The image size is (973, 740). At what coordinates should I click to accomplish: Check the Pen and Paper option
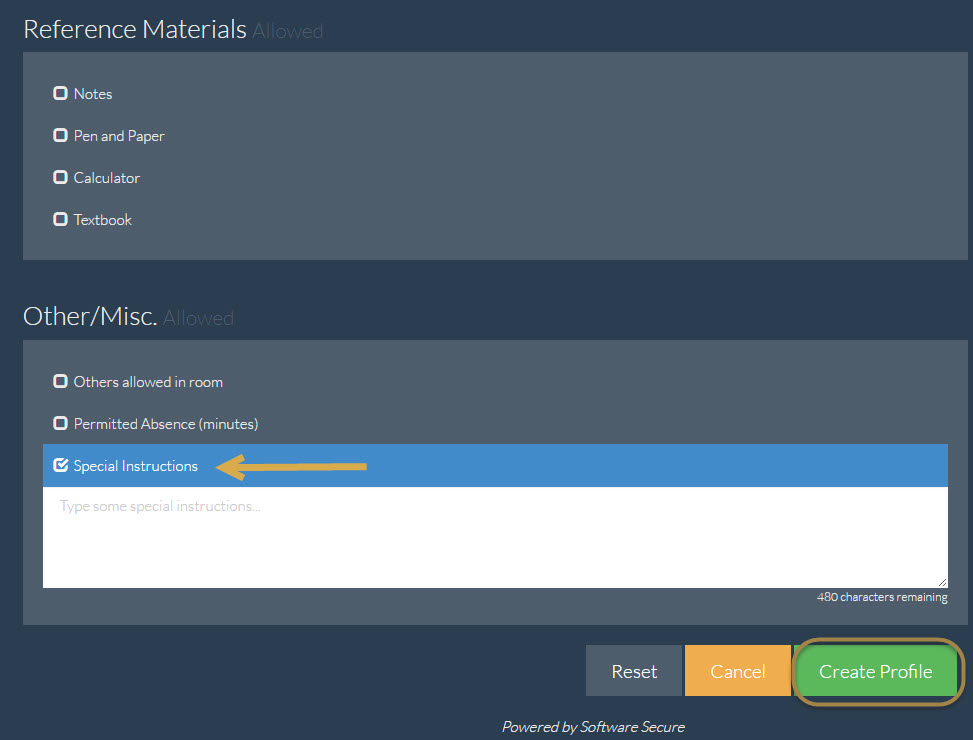[60, 135]
